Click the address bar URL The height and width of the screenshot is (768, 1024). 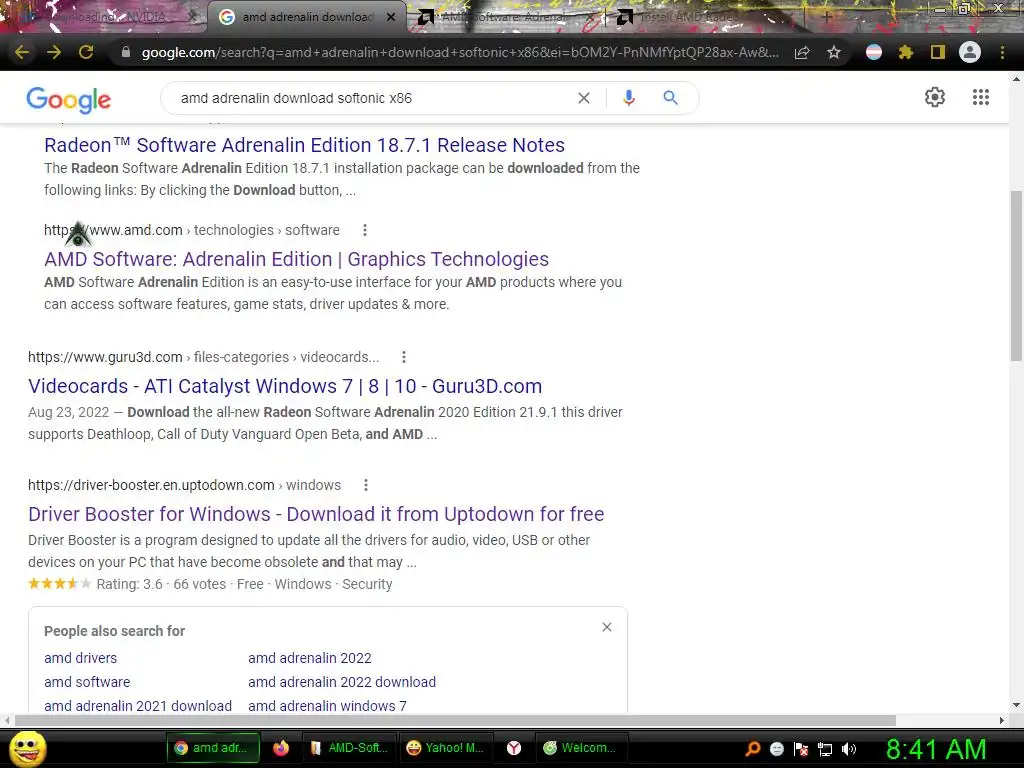(x=459, y=52)
